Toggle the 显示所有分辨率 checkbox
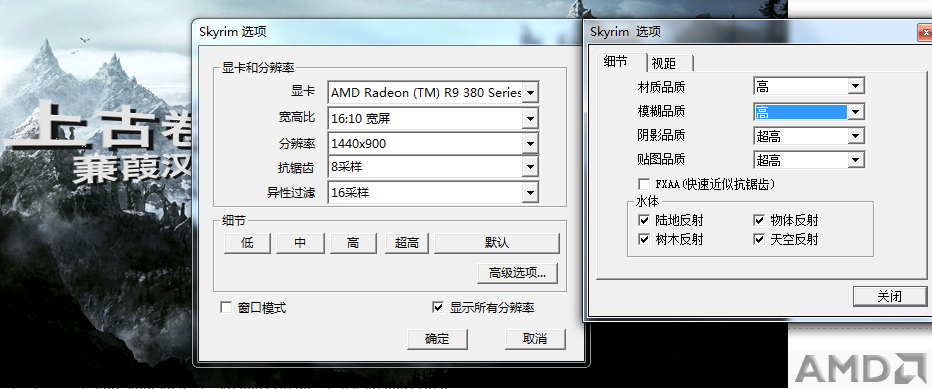932x389 pixels. coord(438,308)
